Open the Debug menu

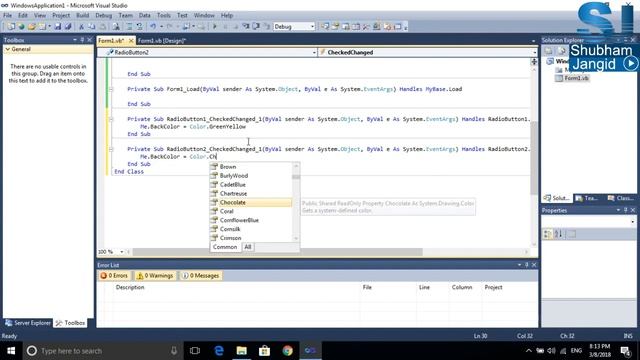(104, 16)
